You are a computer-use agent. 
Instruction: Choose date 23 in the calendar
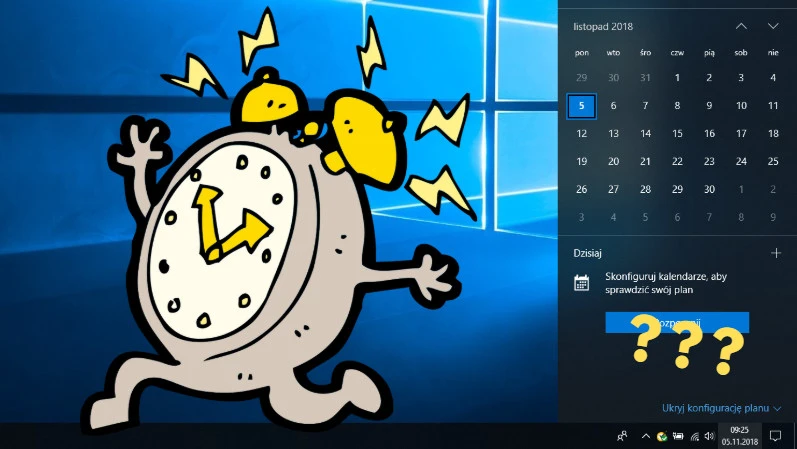pyautogui.click(x=709, y=162)
